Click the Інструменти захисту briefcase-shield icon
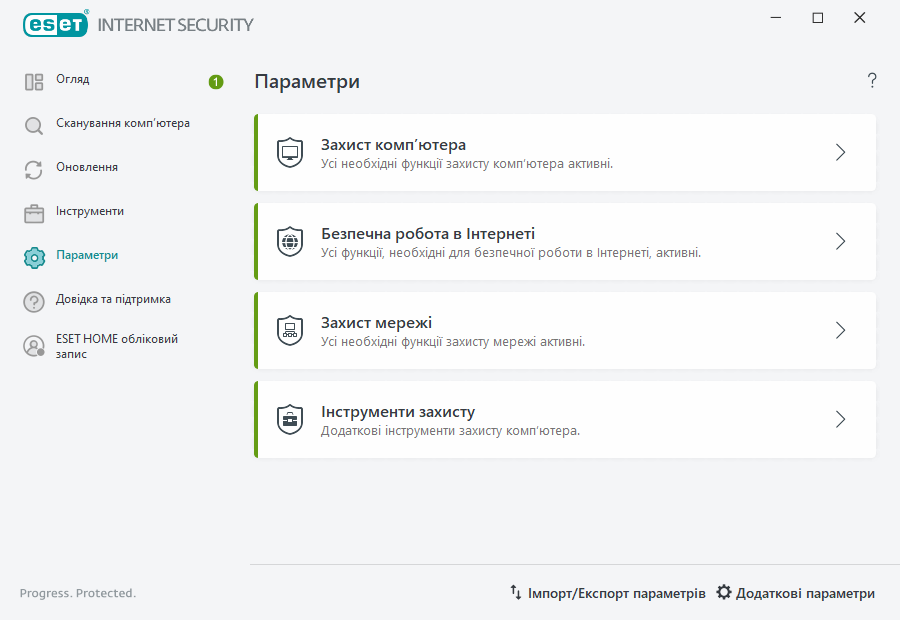Screen dimensions: 900x620 coord(290,419)
